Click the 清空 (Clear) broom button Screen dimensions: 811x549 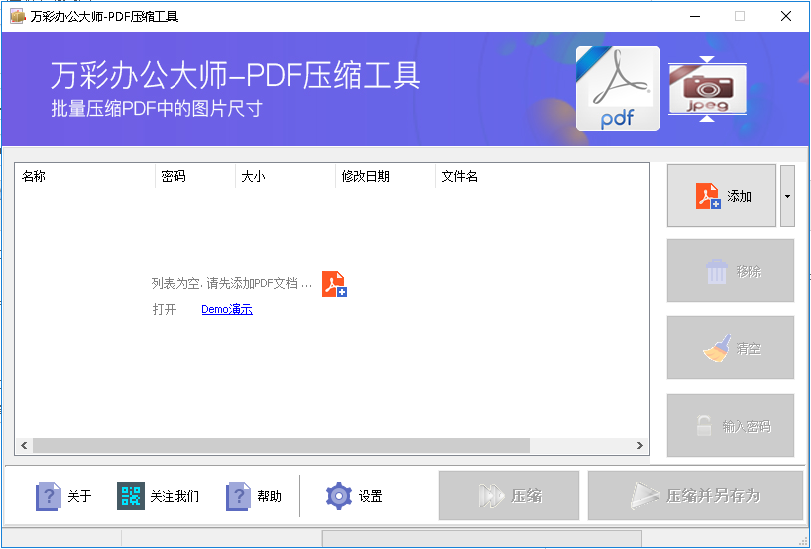pos(730,349)
